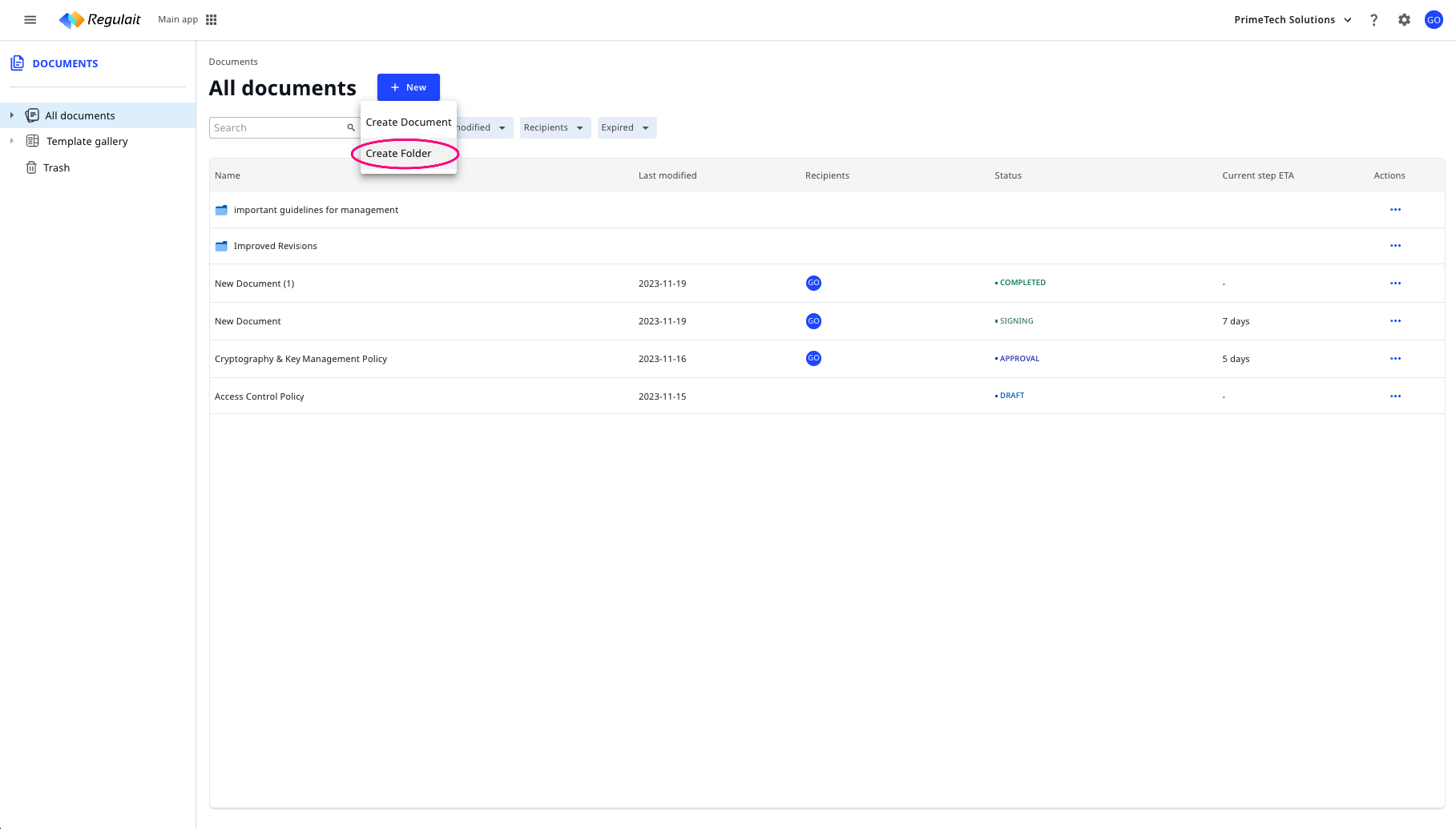Select Create Folder from the menu
Screen dimensions: 1456x829
coord(398,154)
